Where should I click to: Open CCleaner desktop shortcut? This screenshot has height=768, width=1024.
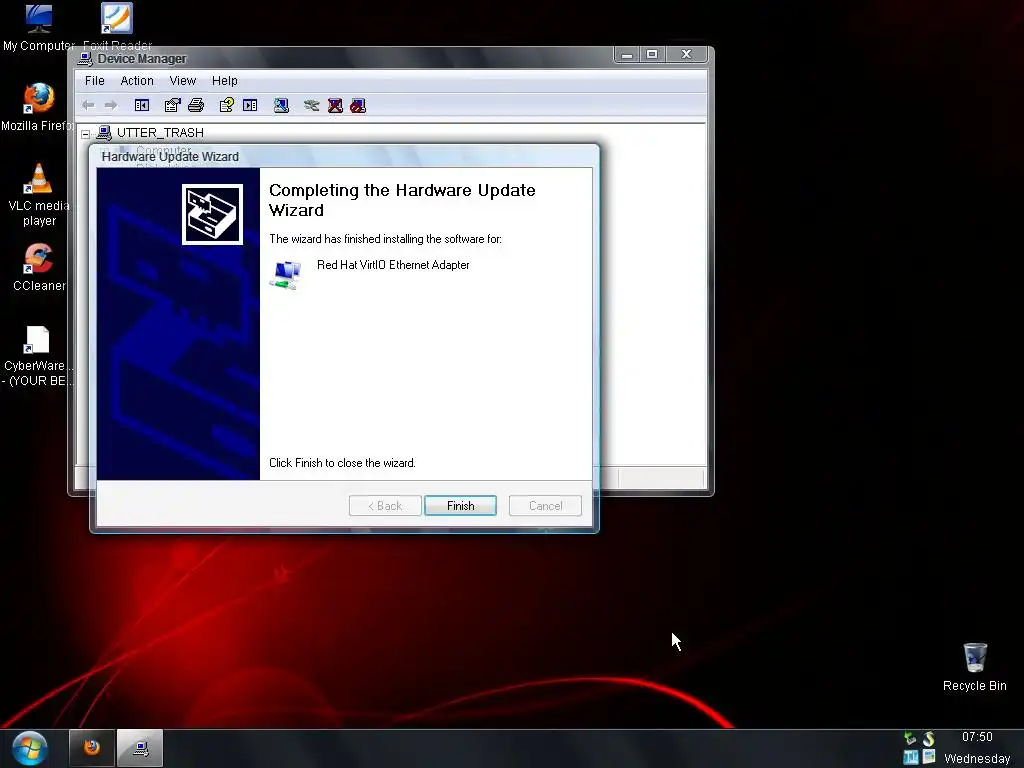(39, 268)
